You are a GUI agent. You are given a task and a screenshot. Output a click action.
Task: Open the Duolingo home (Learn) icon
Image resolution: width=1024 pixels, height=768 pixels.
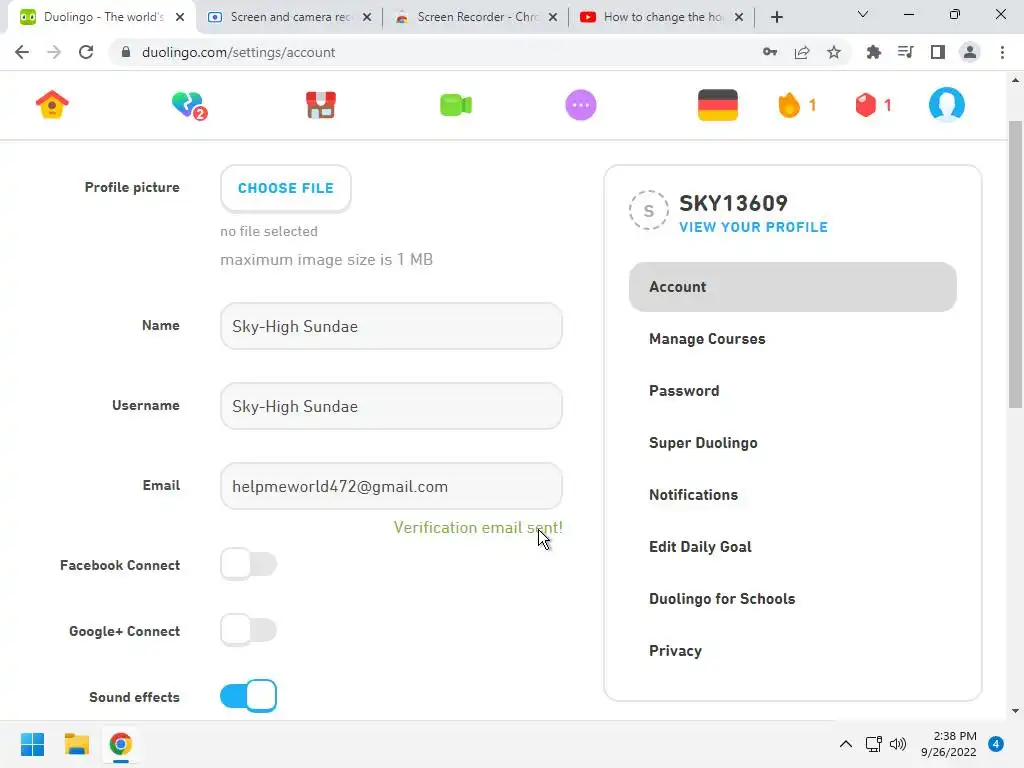pos(52,104)
